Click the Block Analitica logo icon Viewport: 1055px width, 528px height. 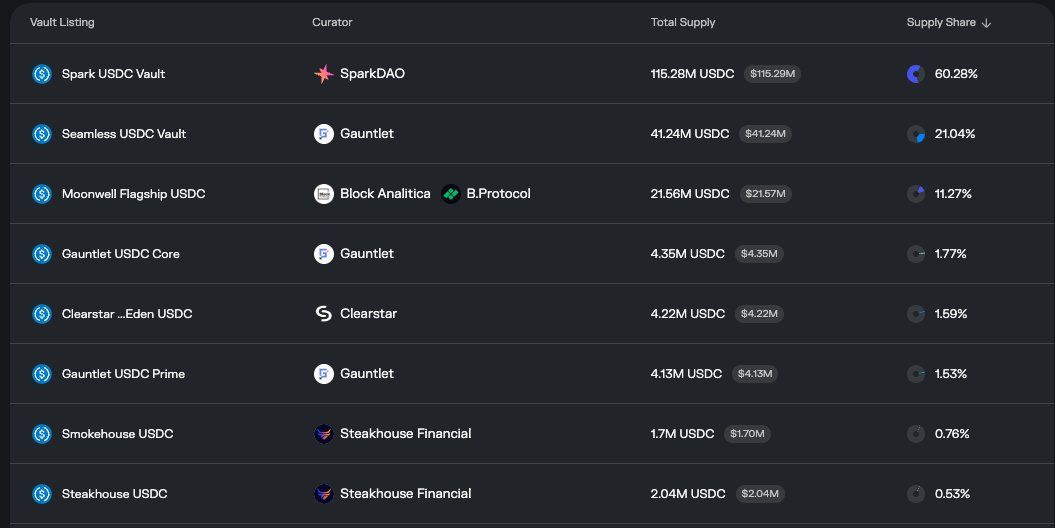pyautogui.click(x=324, y=194)
